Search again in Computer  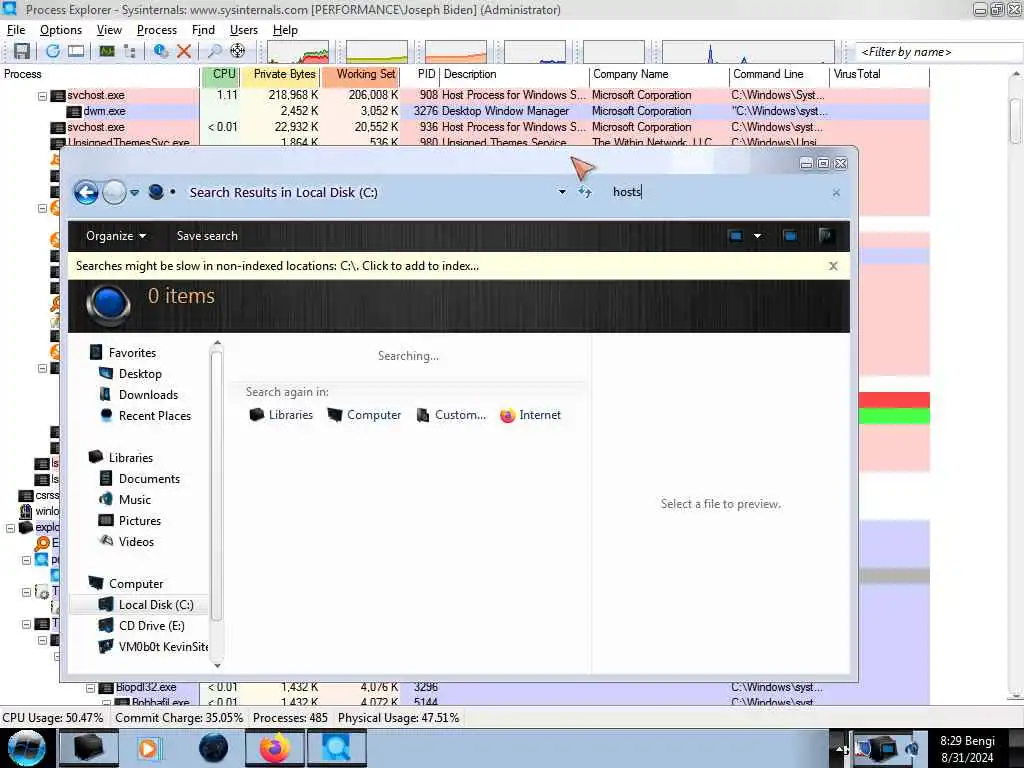coord(364,415)
